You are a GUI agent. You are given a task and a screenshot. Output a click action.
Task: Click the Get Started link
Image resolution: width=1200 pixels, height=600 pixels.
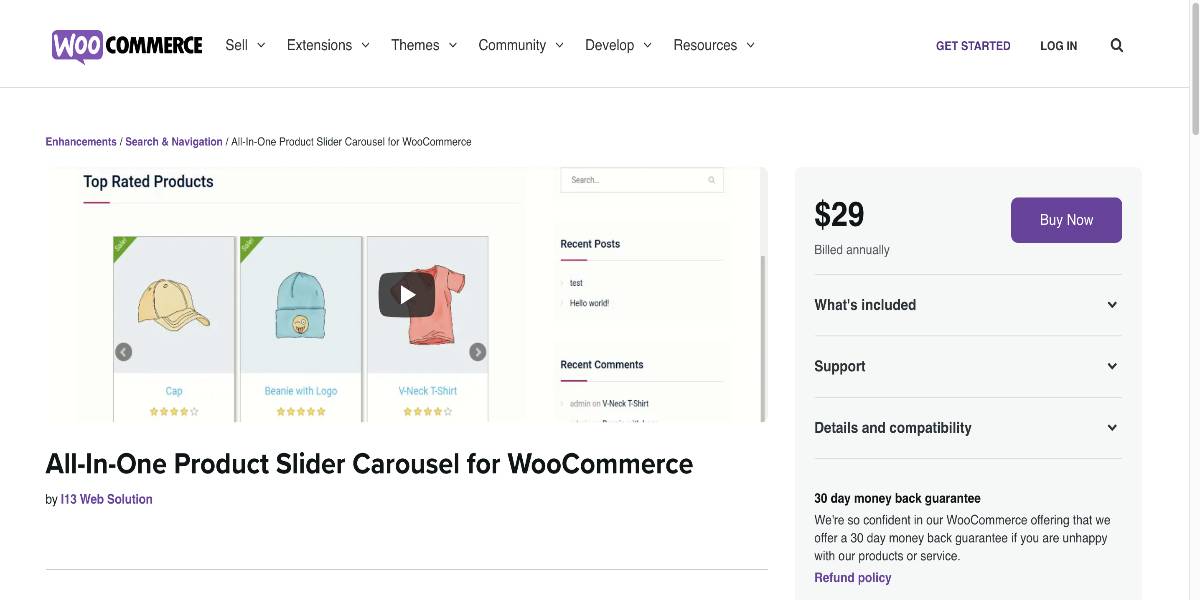click(973, 46)
